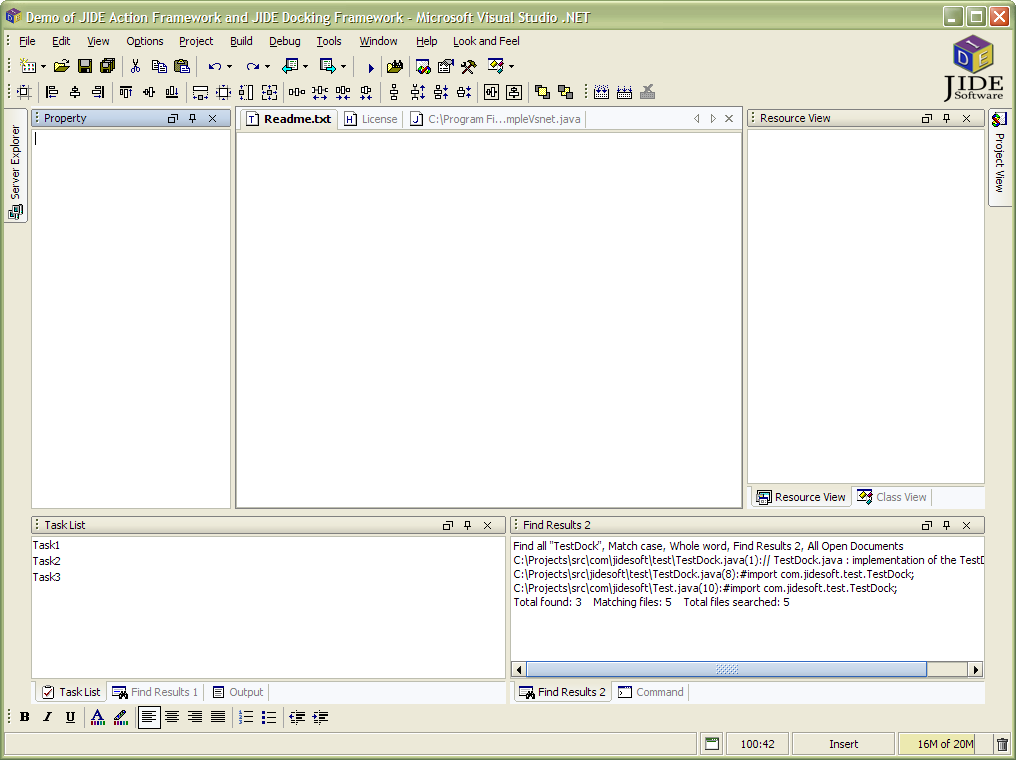Click the Bring to Front icon
1016x760 pixels.
point(542,92)
